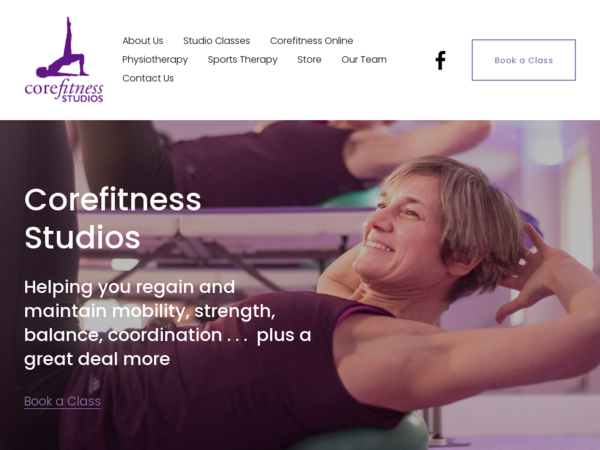Image resolution: width=600 pixels, height=450 pixels.
Task: Open the Contact Us page
Action: (148, 78)
